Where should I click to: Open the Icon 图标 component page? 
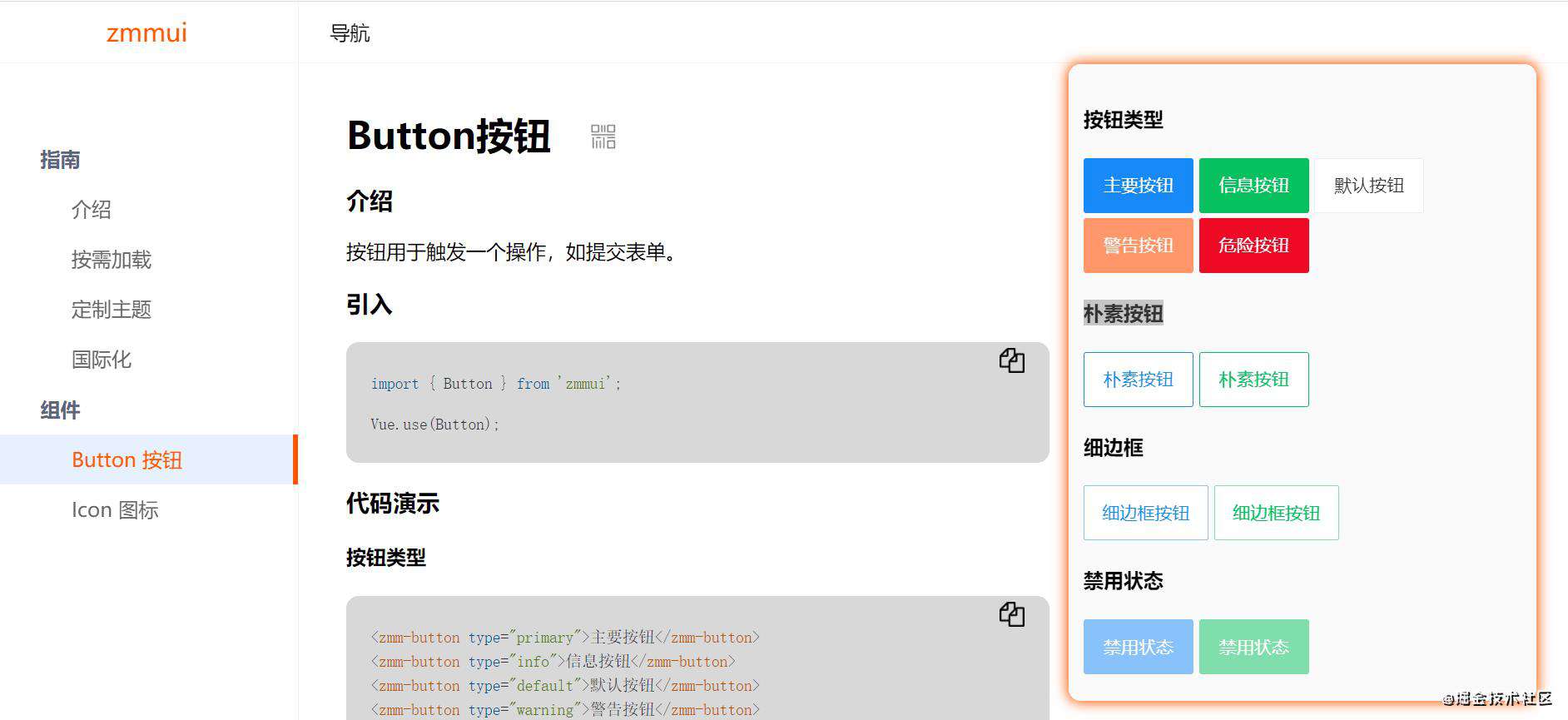click(x=115, y=509)
